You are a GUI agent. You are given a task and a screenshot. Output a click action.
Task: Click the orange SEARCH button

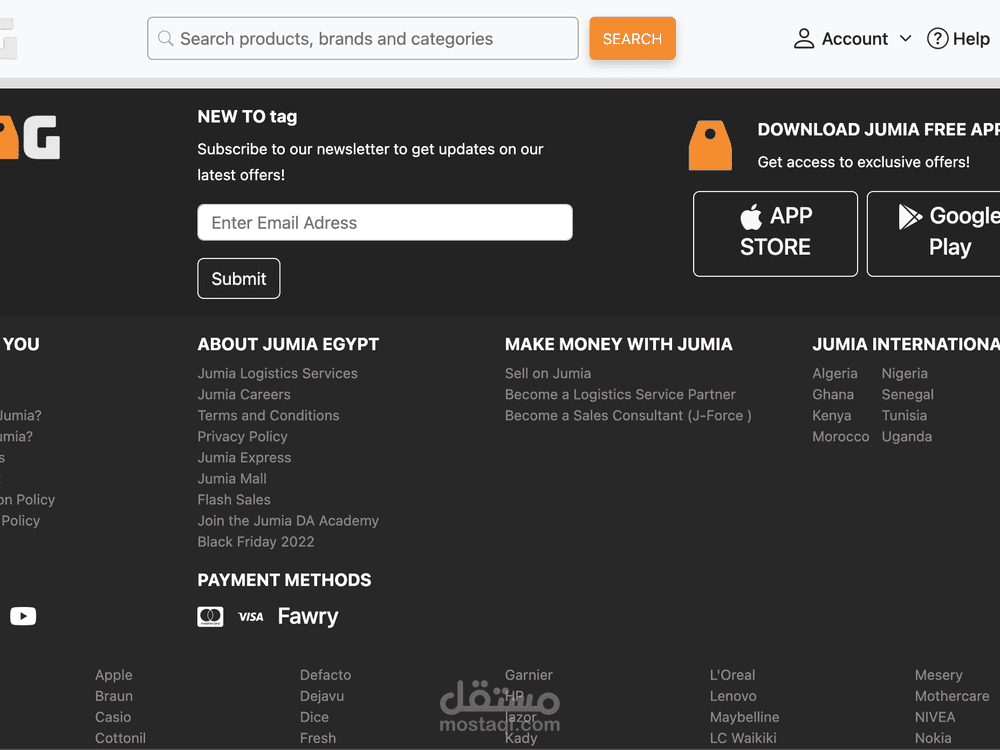[x=632, y=38]
